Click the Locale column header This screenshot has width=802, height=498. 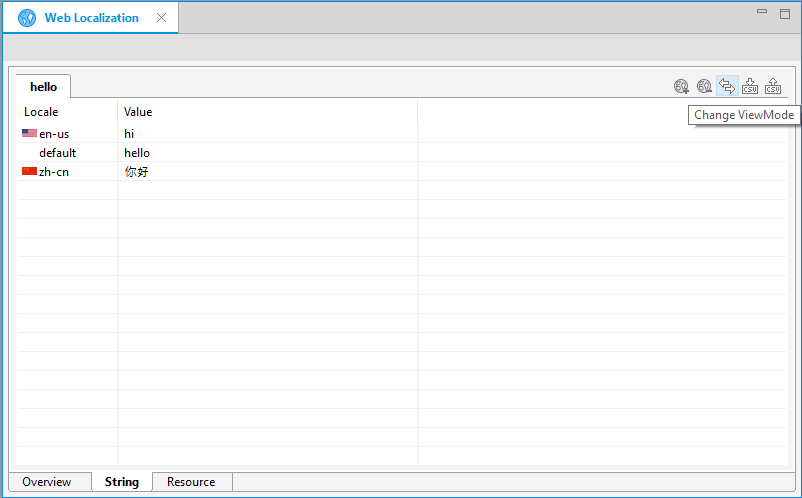(41, 112)
